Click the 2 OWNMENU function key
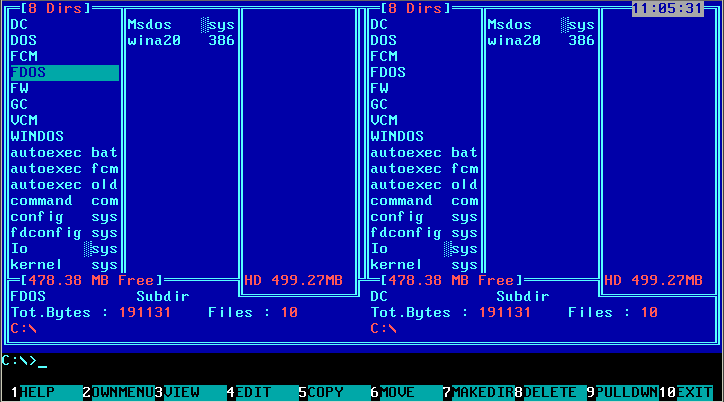This screenshot has width=724, height=402. point(118,392)
